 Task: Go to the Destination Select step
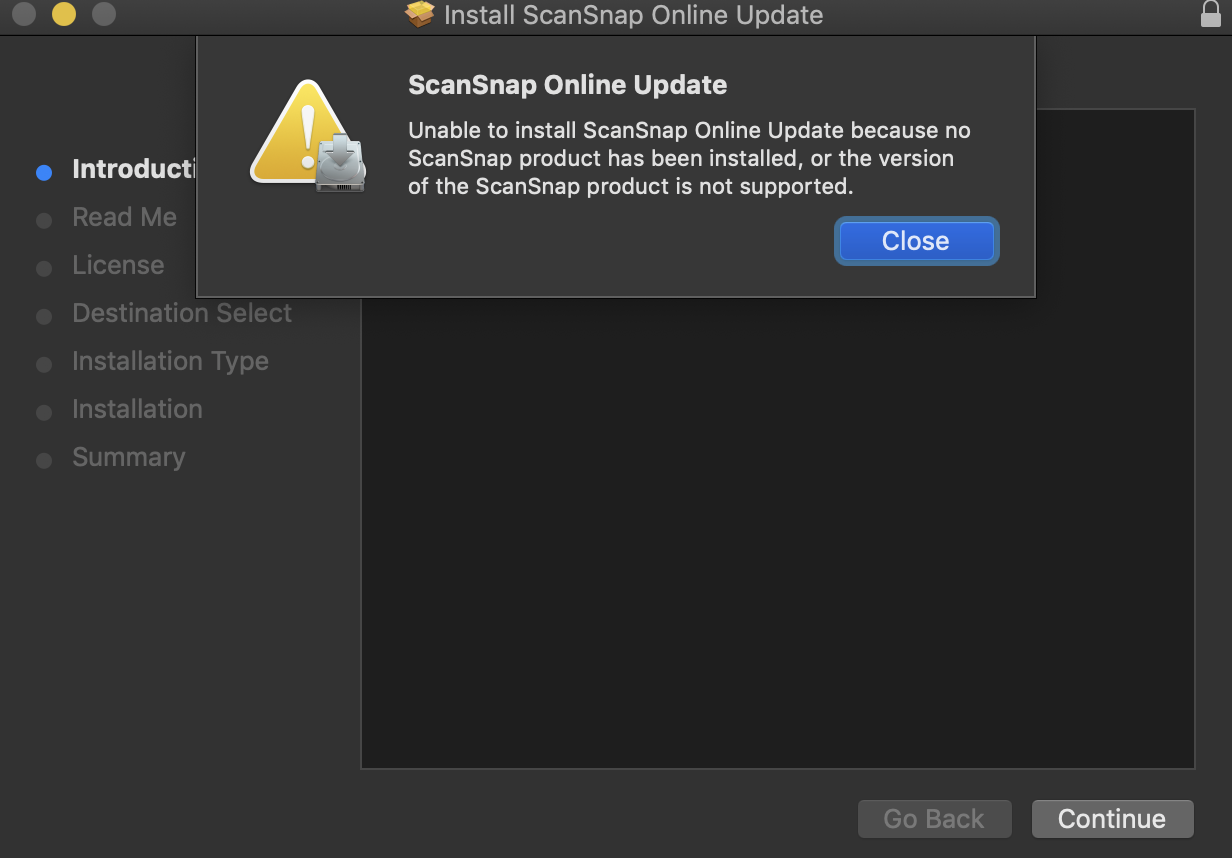click(x=182, y=313)
